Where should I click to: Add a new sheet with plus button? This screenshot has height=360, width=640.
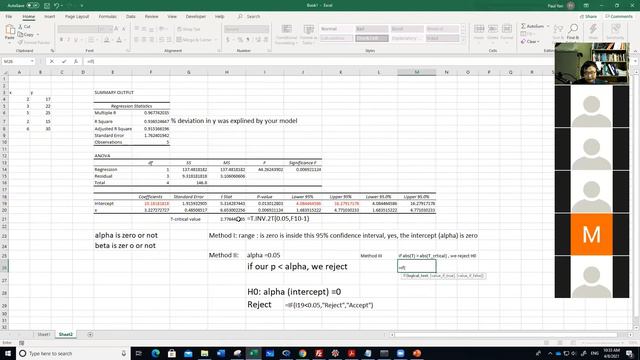(90, 334)
